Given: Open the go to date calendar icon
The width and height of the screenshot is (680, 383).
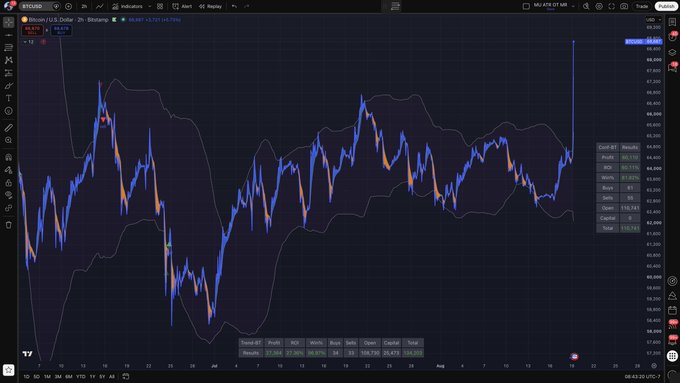Looking at the screenshot, I should click(126, 376).
